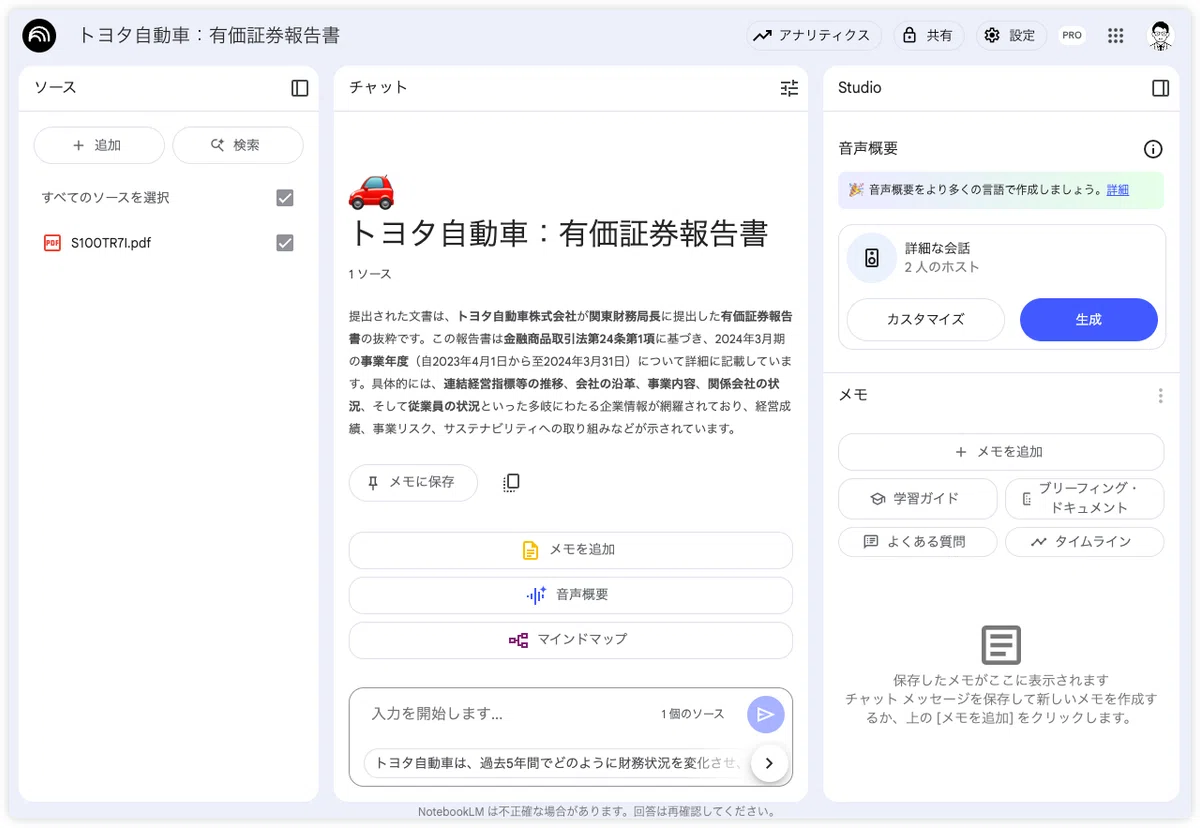Toggle the S100TR7I.pdf source checkbox
Image resolution: width=1200 pixels, height=828 pixels.
(x=285, y=243)
